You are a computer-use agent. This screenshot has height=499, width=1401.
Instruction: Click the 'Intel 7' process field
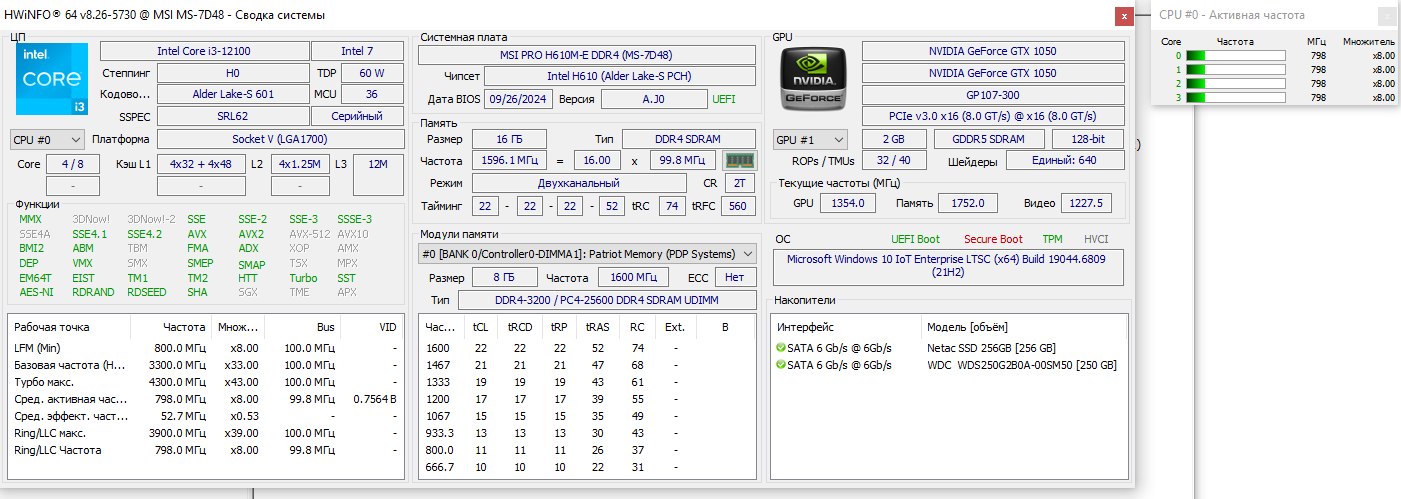[x=357, y=51]
